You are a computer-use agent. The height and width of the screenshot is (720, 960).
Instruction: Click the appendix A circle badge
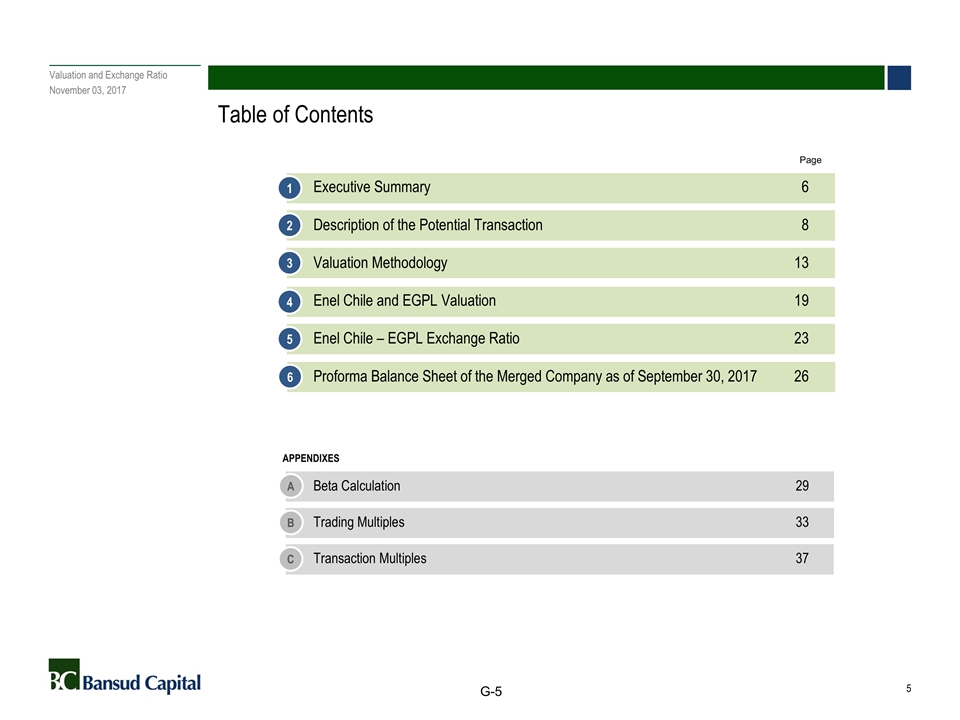(291, 487)
